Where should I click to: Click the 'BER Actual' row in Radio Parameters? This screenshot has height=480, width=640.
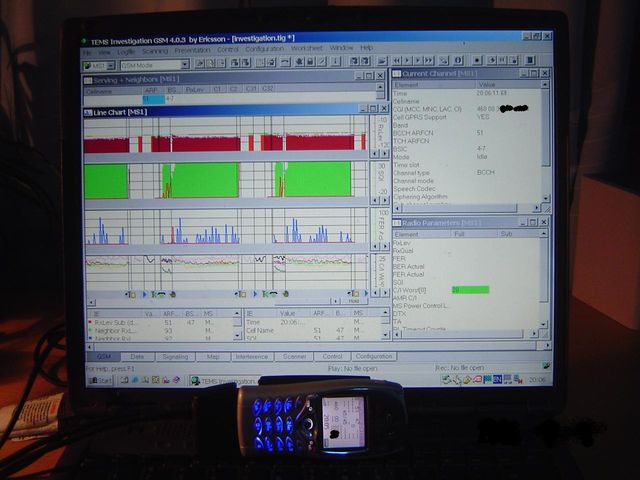(x=466, y=267)
